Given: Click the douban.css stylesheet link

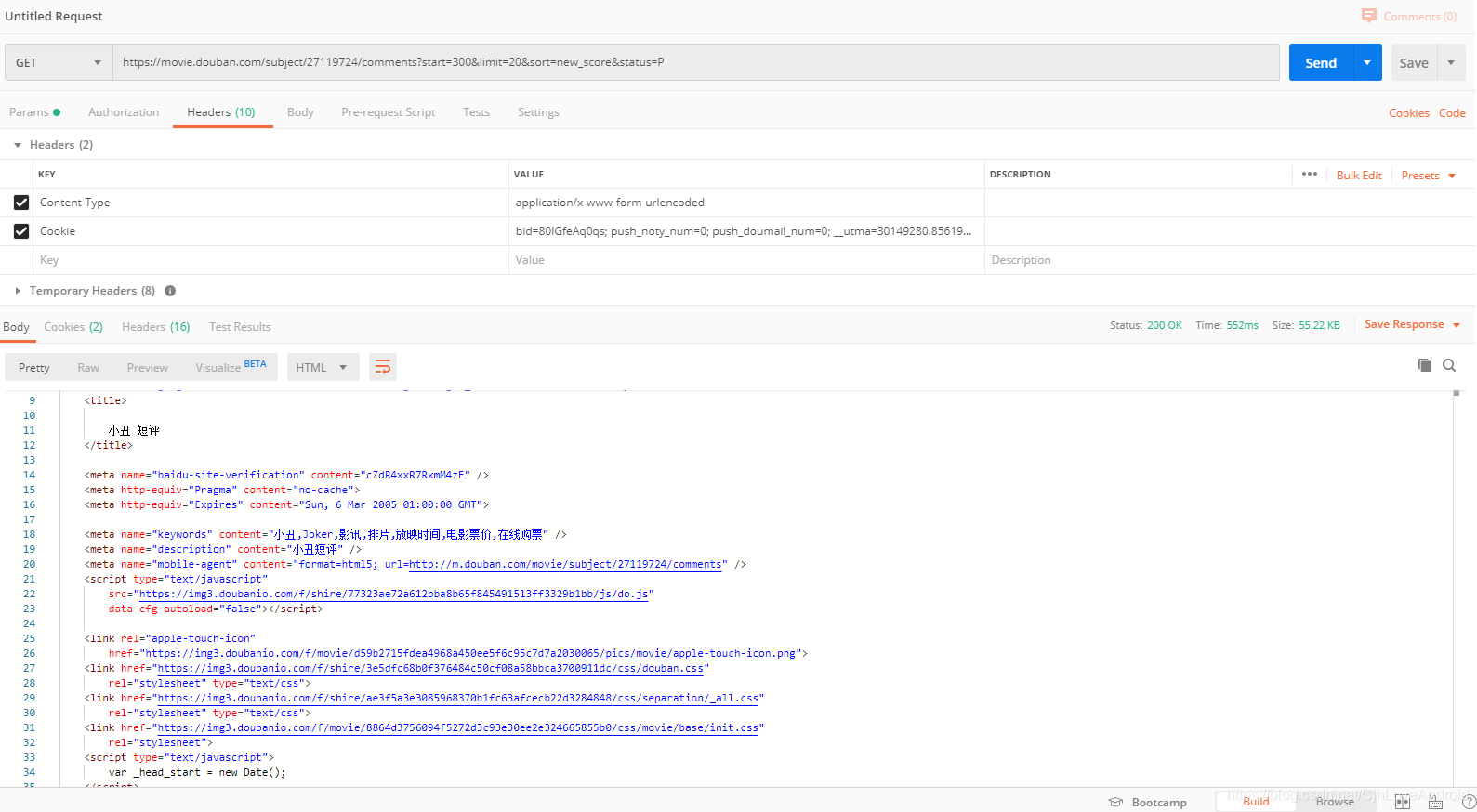Looking at the screenshot, I should pos(430,668).
